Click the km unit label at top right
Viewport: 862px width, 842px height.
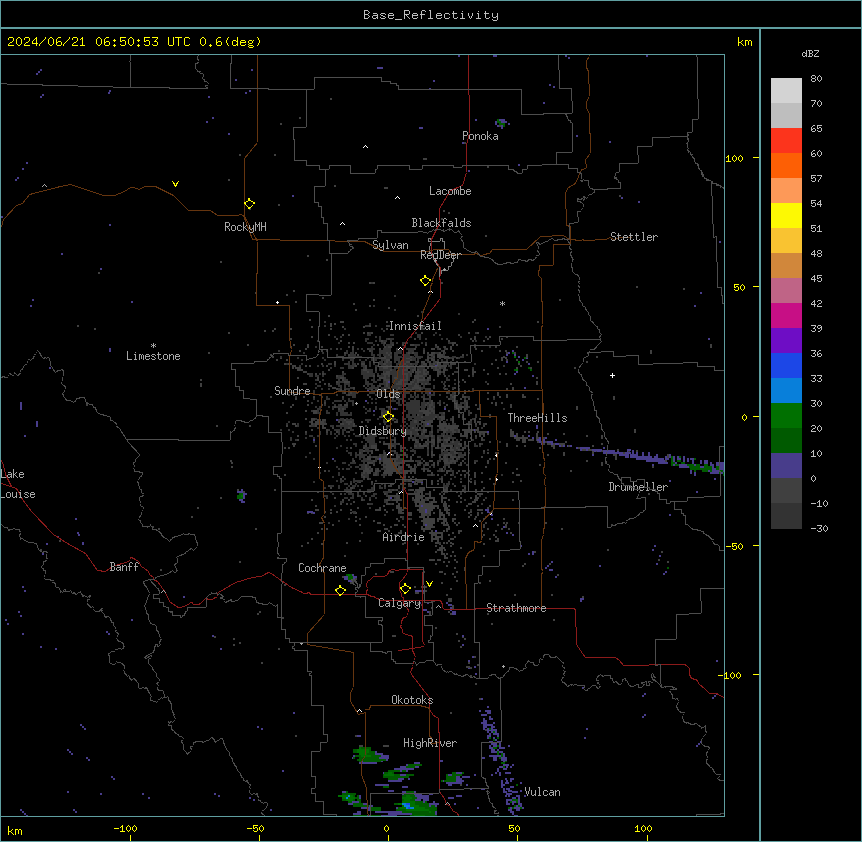745,42
